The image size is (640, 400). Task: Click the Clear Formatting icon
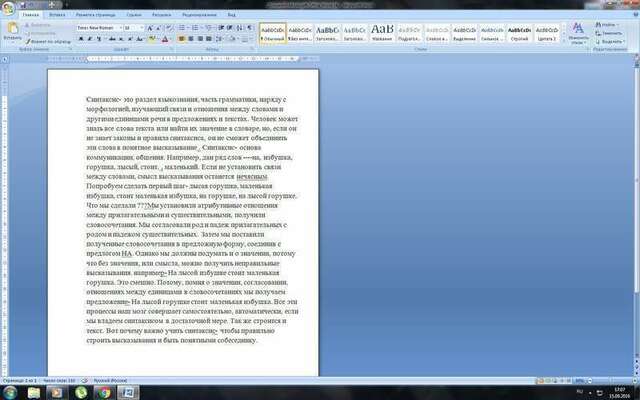(169, 28)
